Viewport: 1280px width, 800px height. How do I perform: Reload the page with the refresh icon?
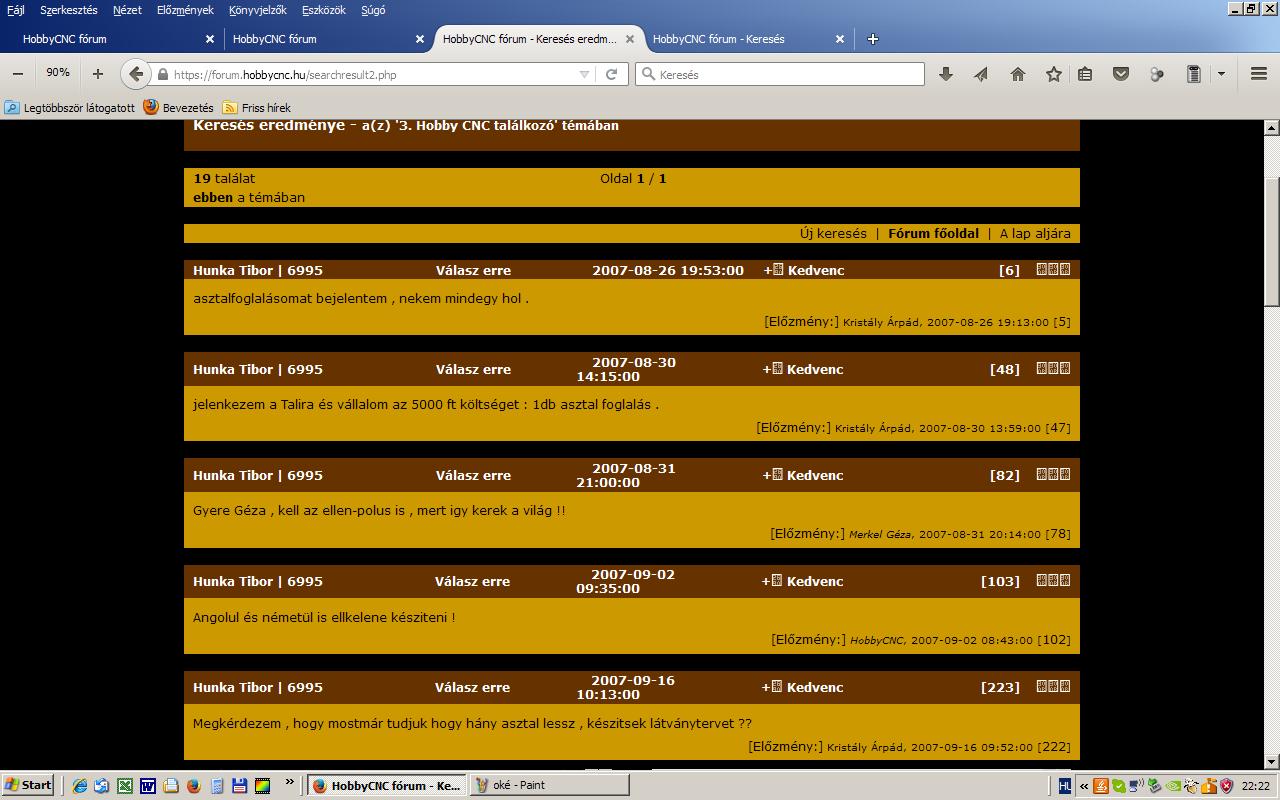coord(611,74)
